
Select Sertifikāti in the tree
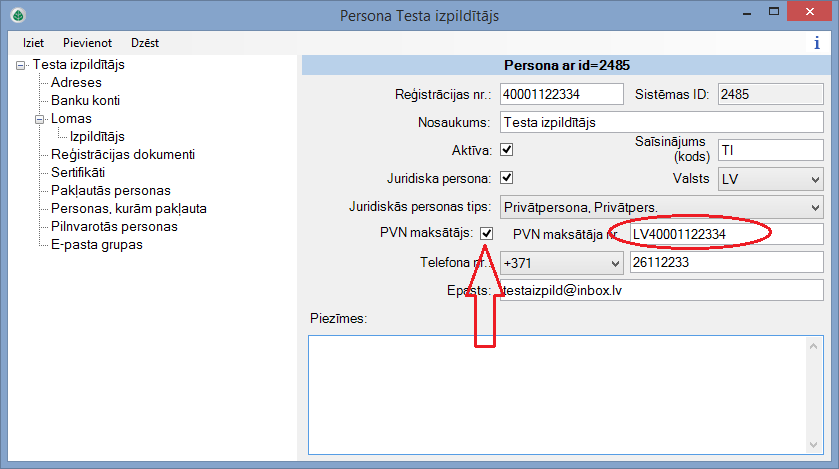click(x=78, y=172)
